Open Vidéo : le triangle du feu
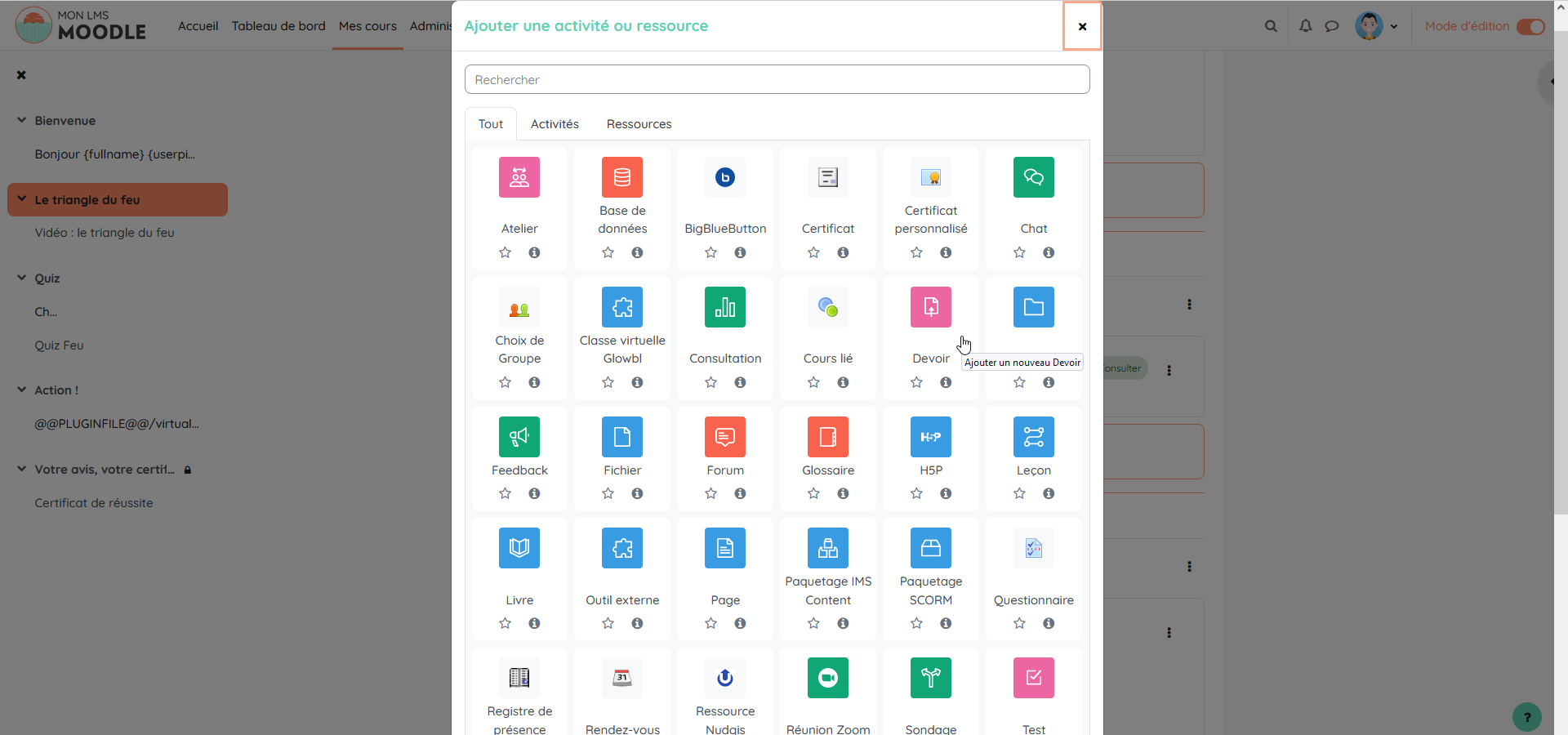 click(x=105, y=233)
